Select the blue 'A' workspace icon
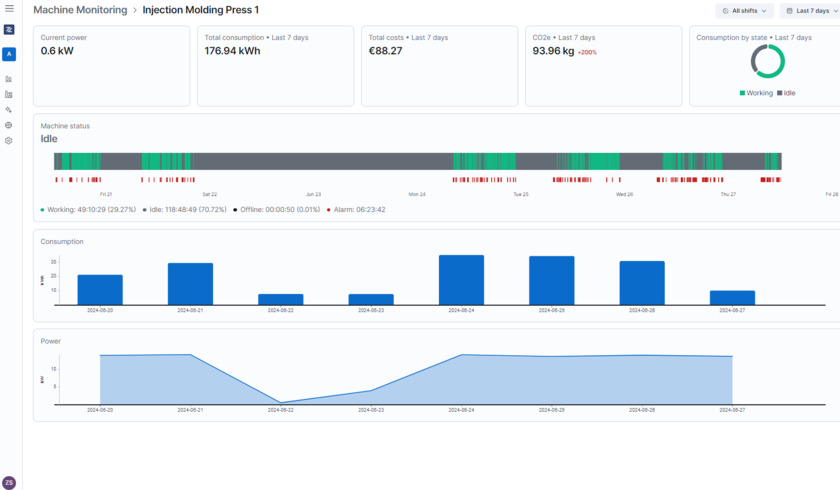 [x=9, y=54]
